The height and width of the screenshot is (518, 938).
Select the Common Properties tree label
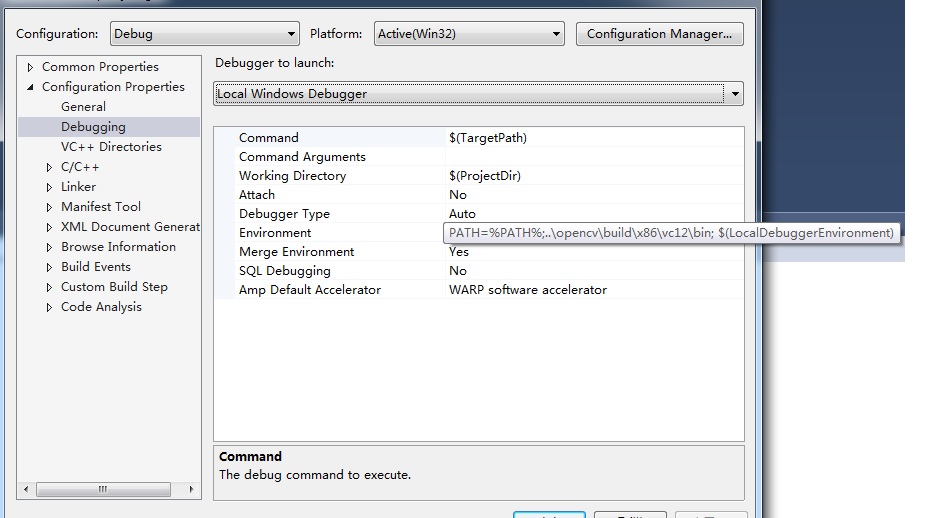click(x=100, y=67)
